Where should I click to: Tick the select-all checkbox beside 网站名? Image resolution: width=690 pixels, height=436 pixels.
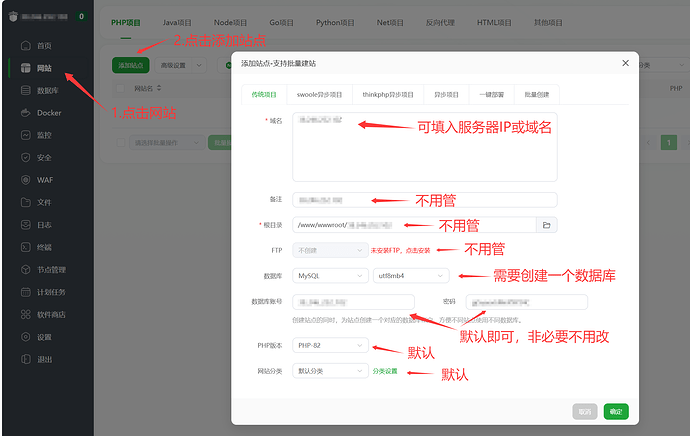pyautogui.click(x=122, y=88)
